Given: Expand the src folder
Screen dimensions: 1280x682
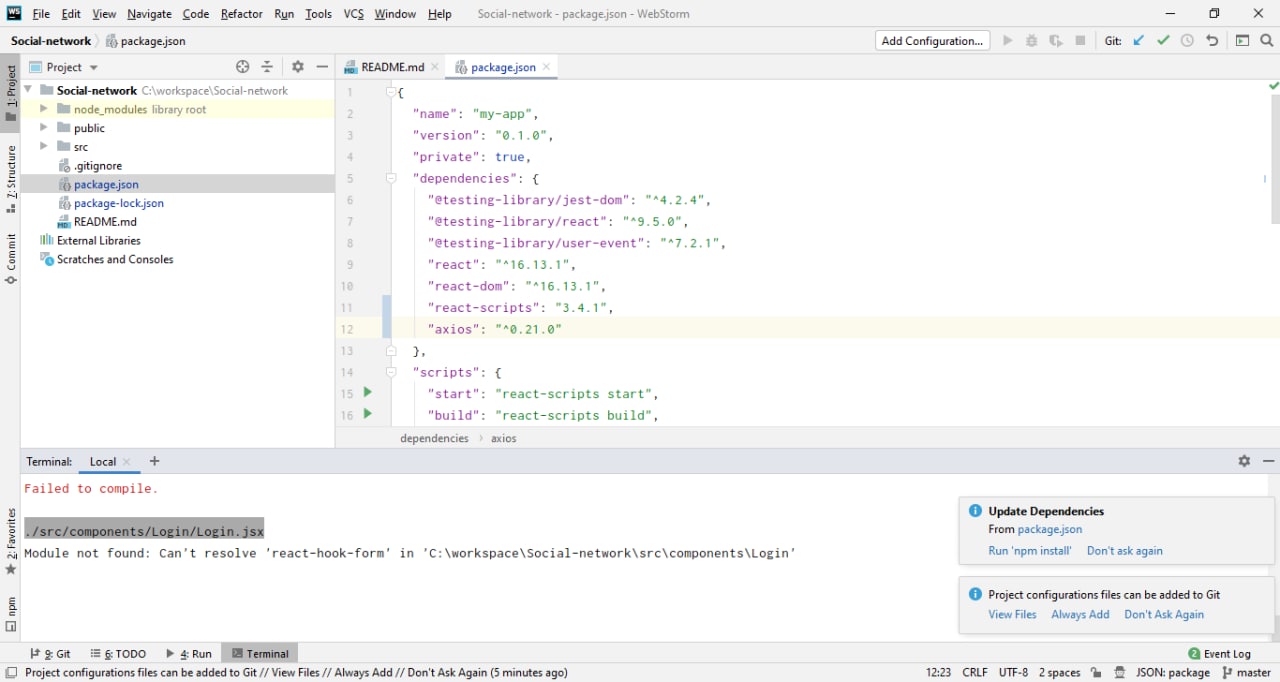Looking at the screenshot, I should pyautogui.click(x=43, y=146).
